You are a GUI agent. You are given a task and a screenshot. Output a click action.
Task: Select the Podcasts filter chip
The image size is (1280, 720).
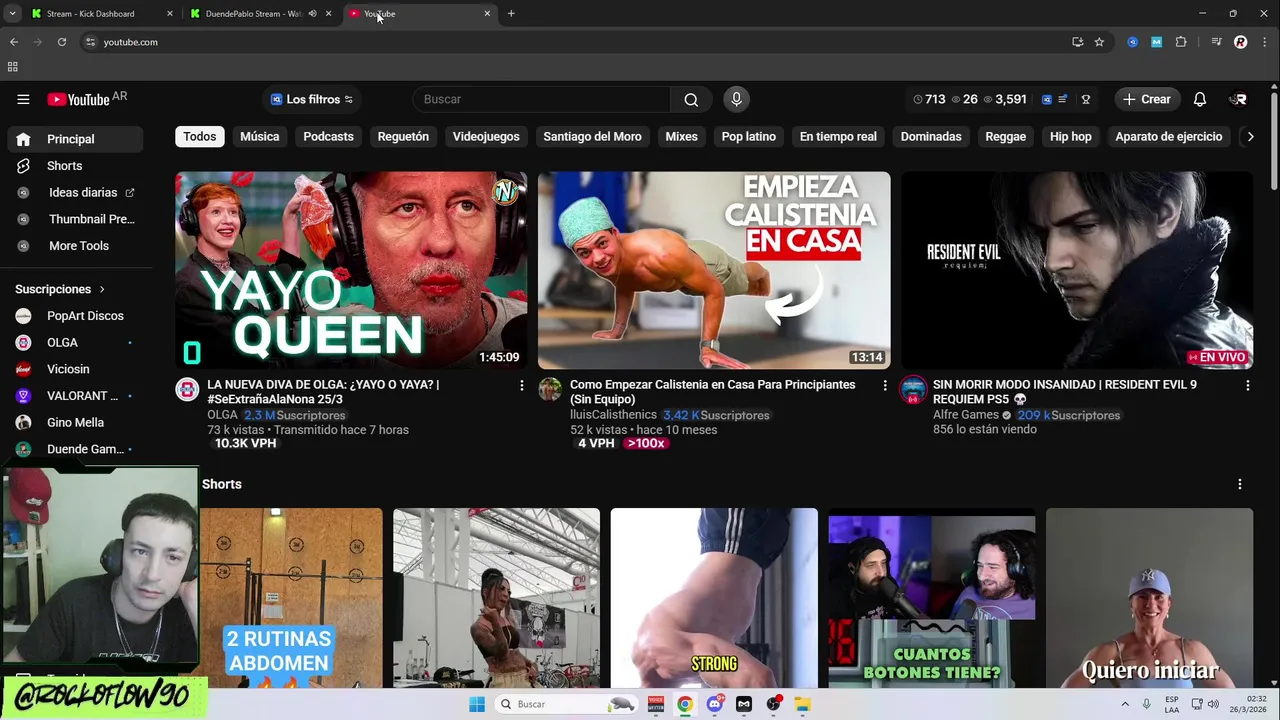[x=328, y=137]
